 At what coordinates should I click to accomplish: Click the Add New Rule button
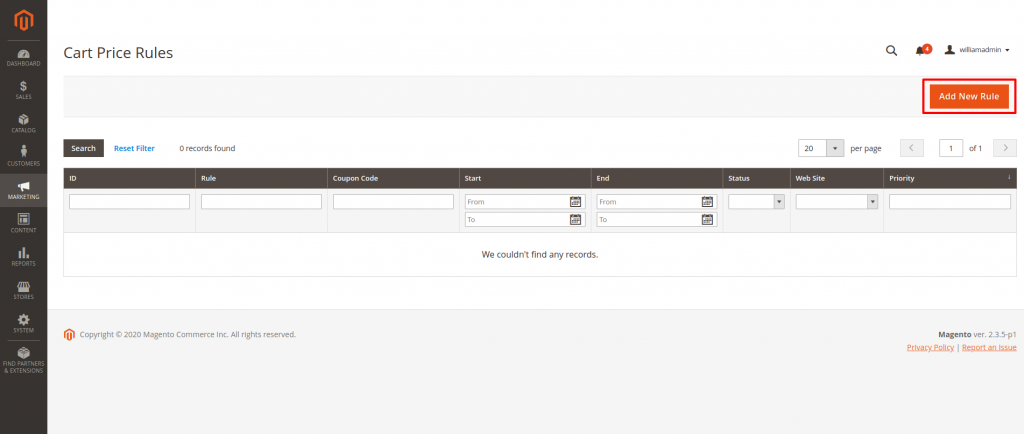[968, 96]
